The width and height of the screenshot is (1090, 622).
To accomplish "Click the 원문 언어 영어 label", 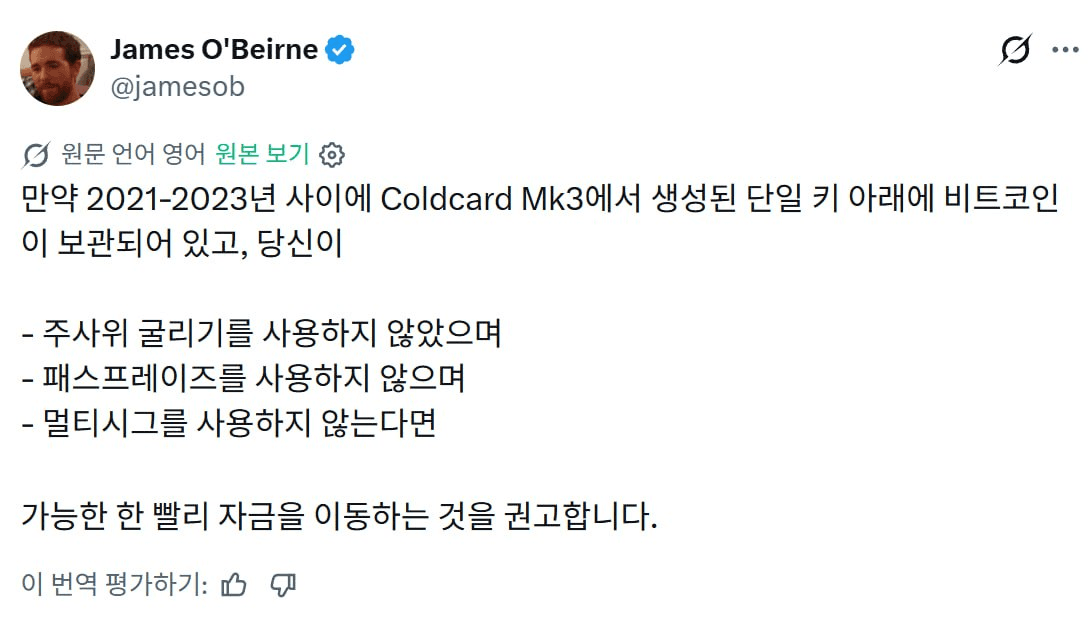I will click(133, 154).
